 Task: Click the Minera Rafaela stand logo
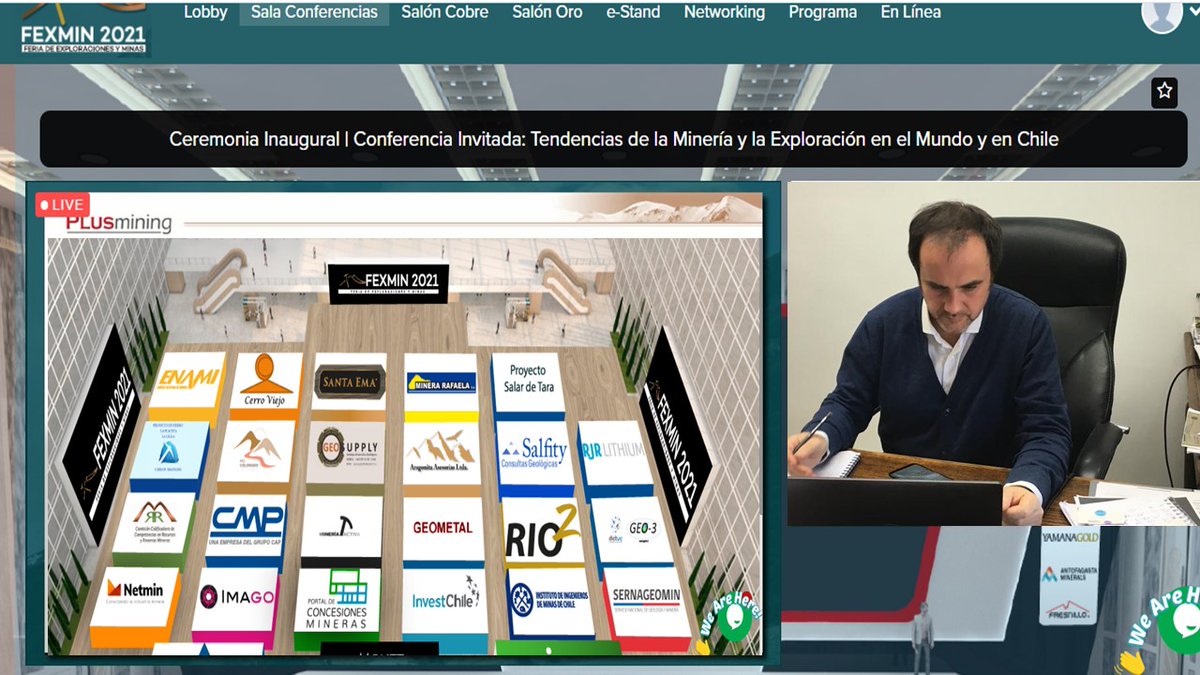pyautogui.click(x=441, y=382)
